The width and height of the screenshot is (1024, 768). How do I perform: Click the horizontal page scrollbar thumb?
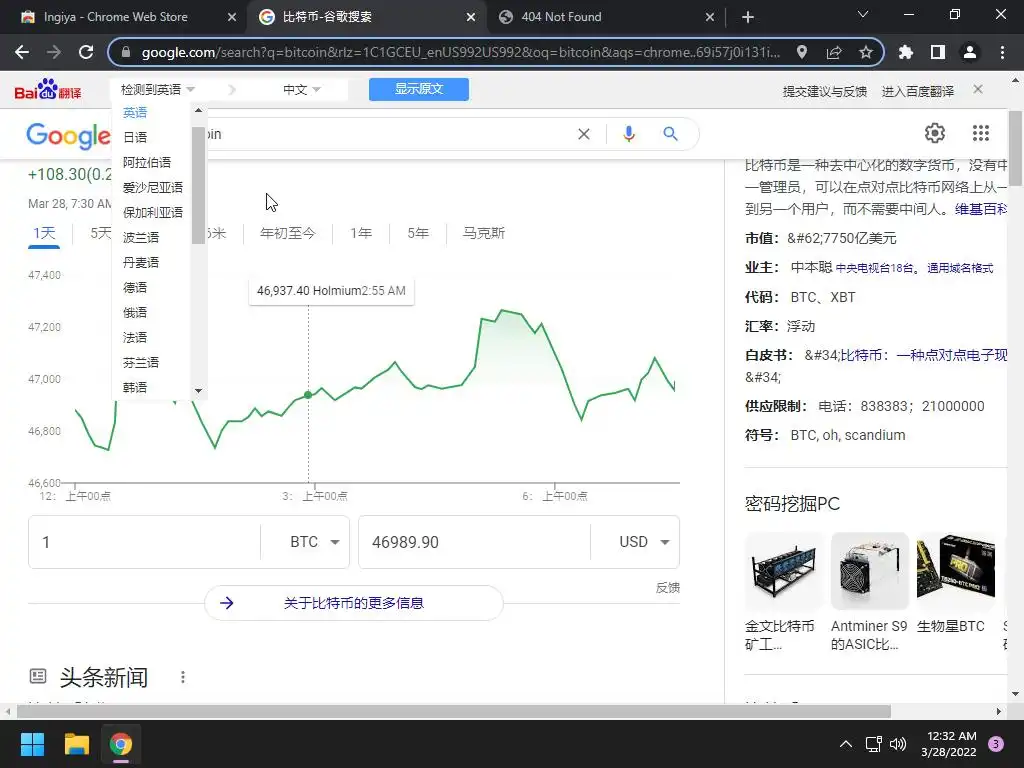(454, 711)
